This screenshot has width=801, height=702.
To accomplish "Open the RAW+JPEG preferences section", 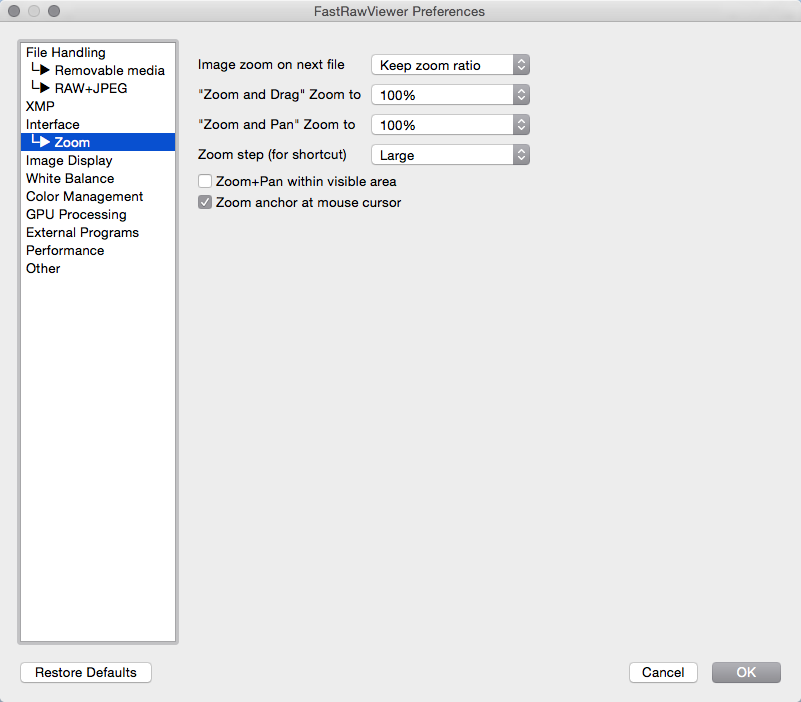I will tap(98, 88).
